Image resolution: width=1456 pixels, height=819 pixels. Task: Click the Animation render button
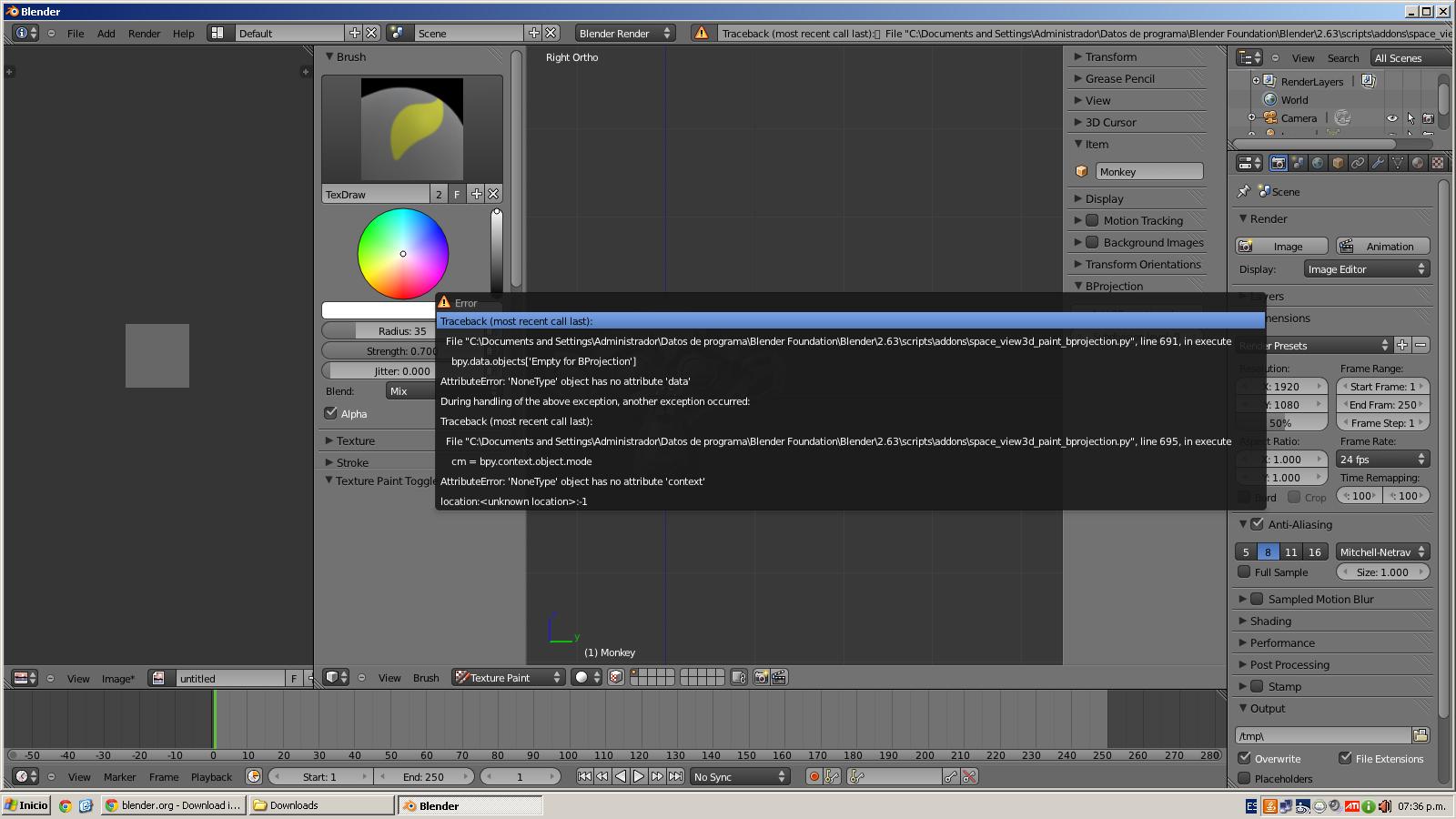click(1382, 246)
